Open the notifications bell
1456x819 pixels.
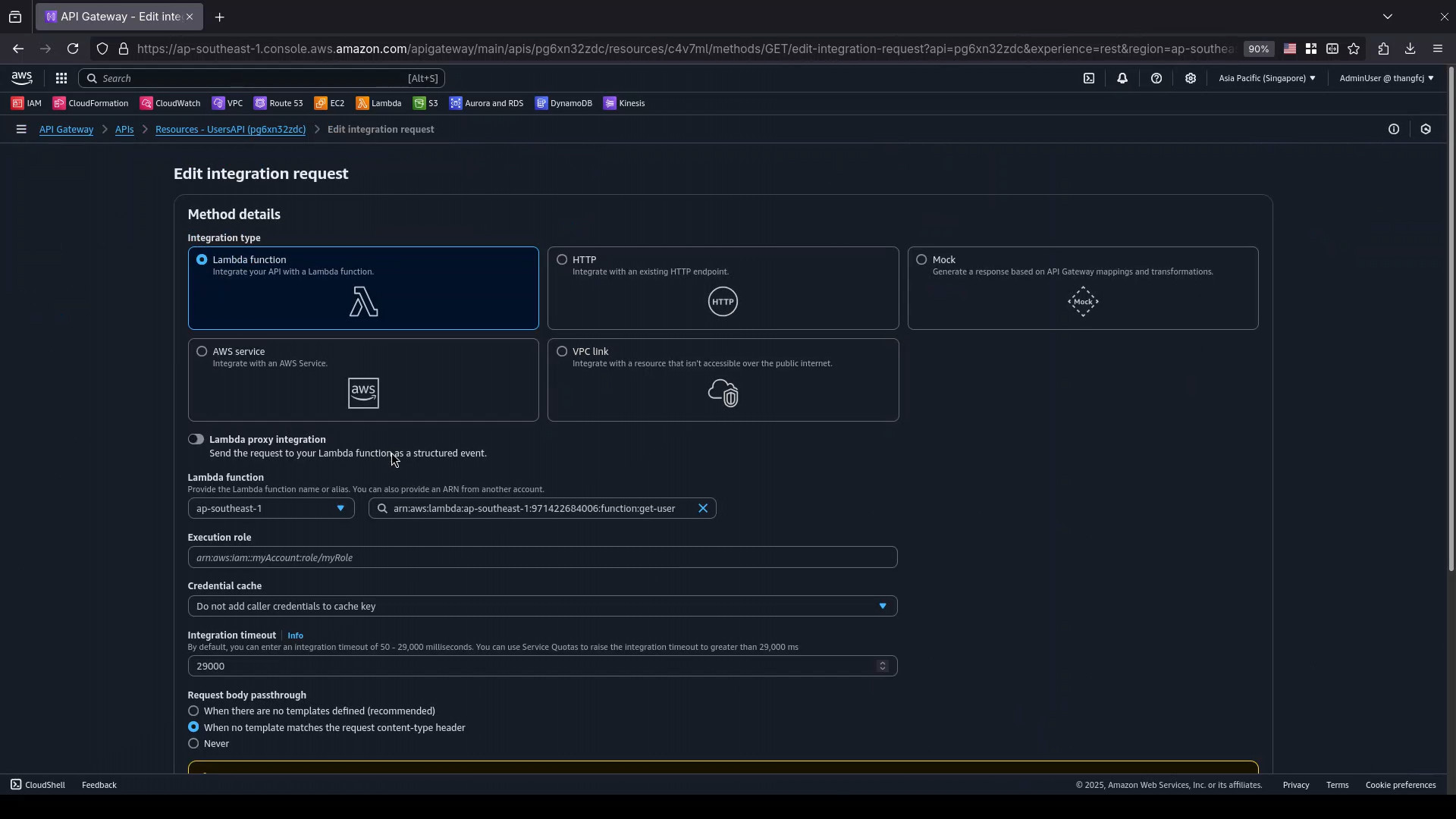(x=1122, y=78)
